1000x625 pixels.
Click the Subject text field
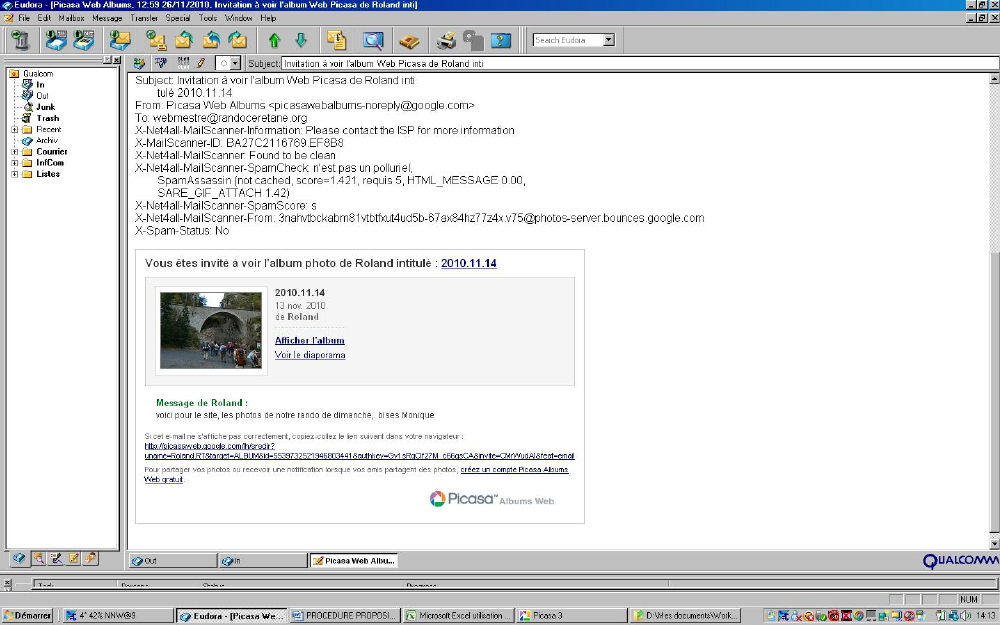(640, 63)
